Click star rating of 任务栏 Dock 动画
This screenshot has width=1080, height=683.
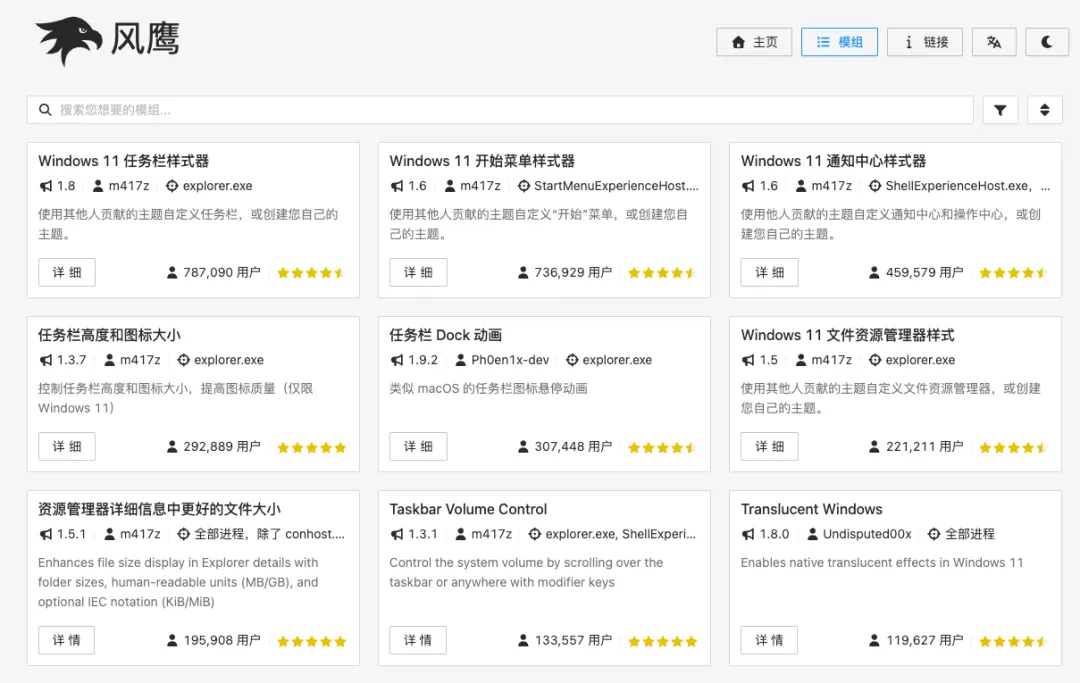click(663, 448)
